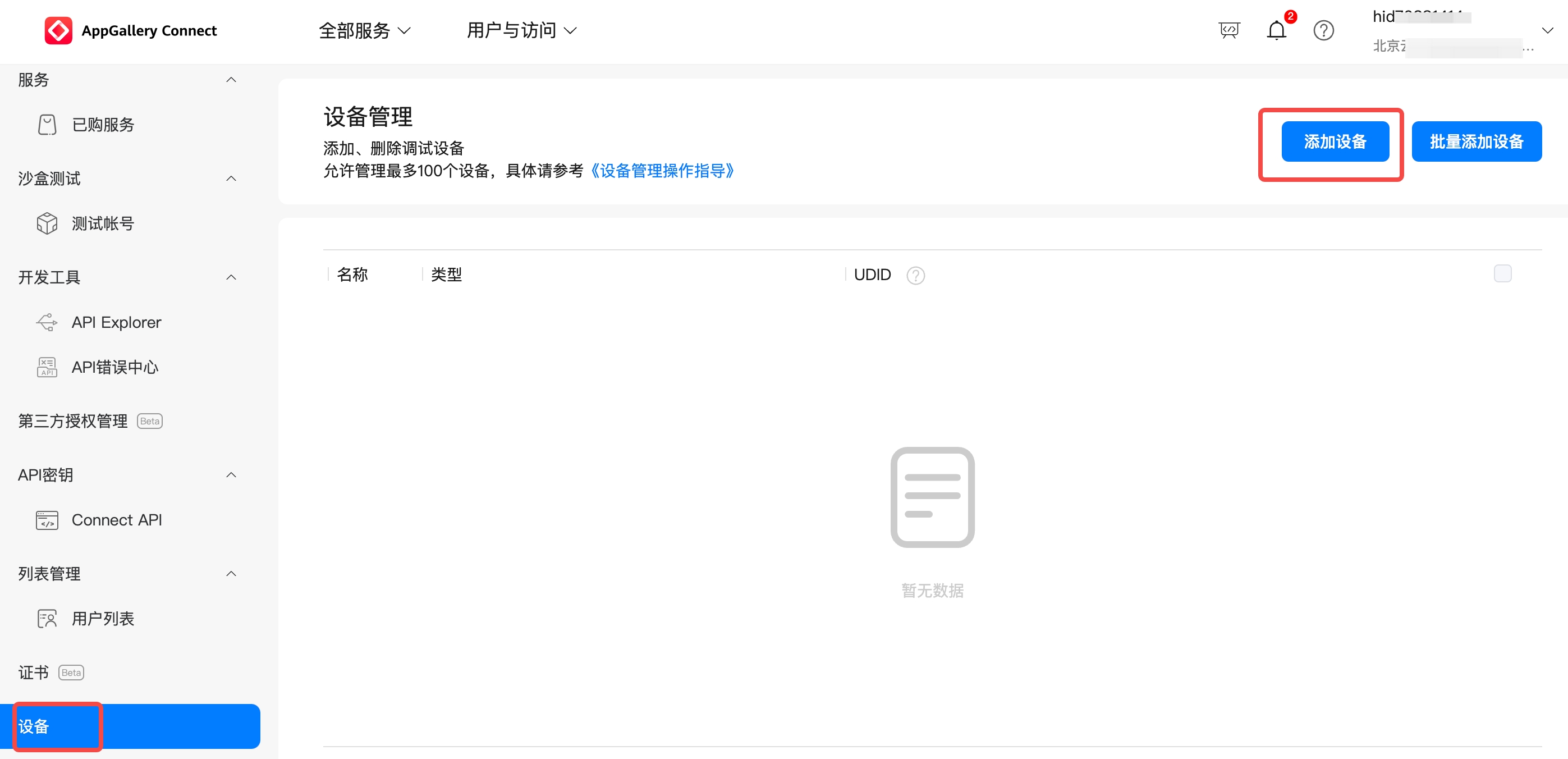Click the 用户列表 user list icon
The width and height of the screenshot is (1568, 759).
[x=47, y=619]
